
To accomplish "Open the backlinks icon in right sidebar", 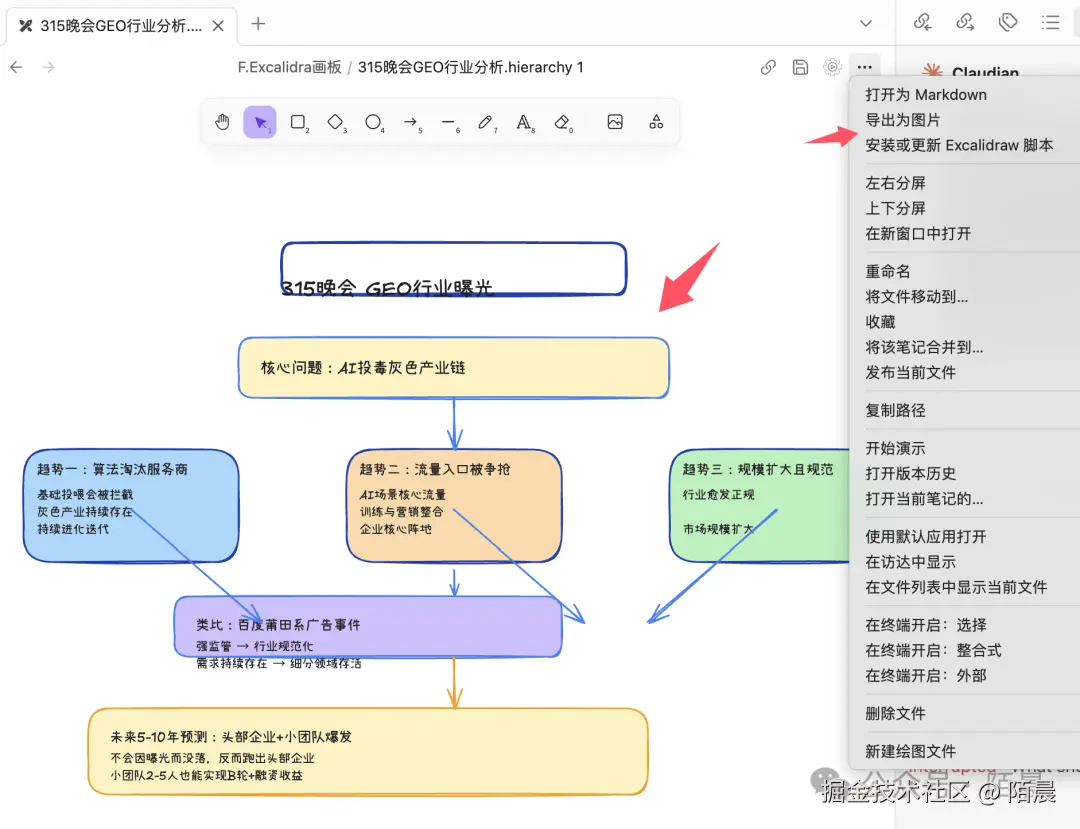I will 922,23.
